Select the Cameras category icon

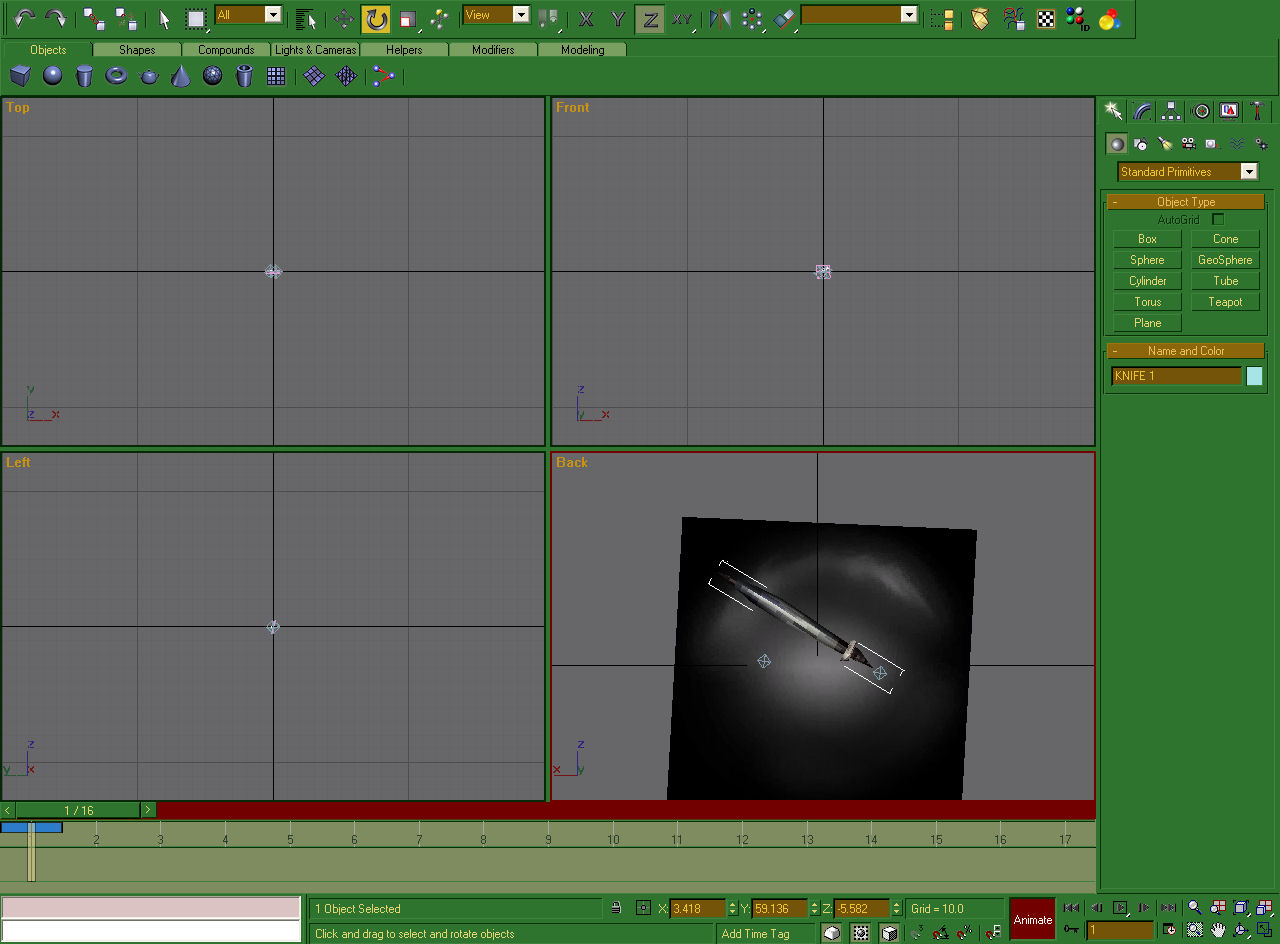1188,144
